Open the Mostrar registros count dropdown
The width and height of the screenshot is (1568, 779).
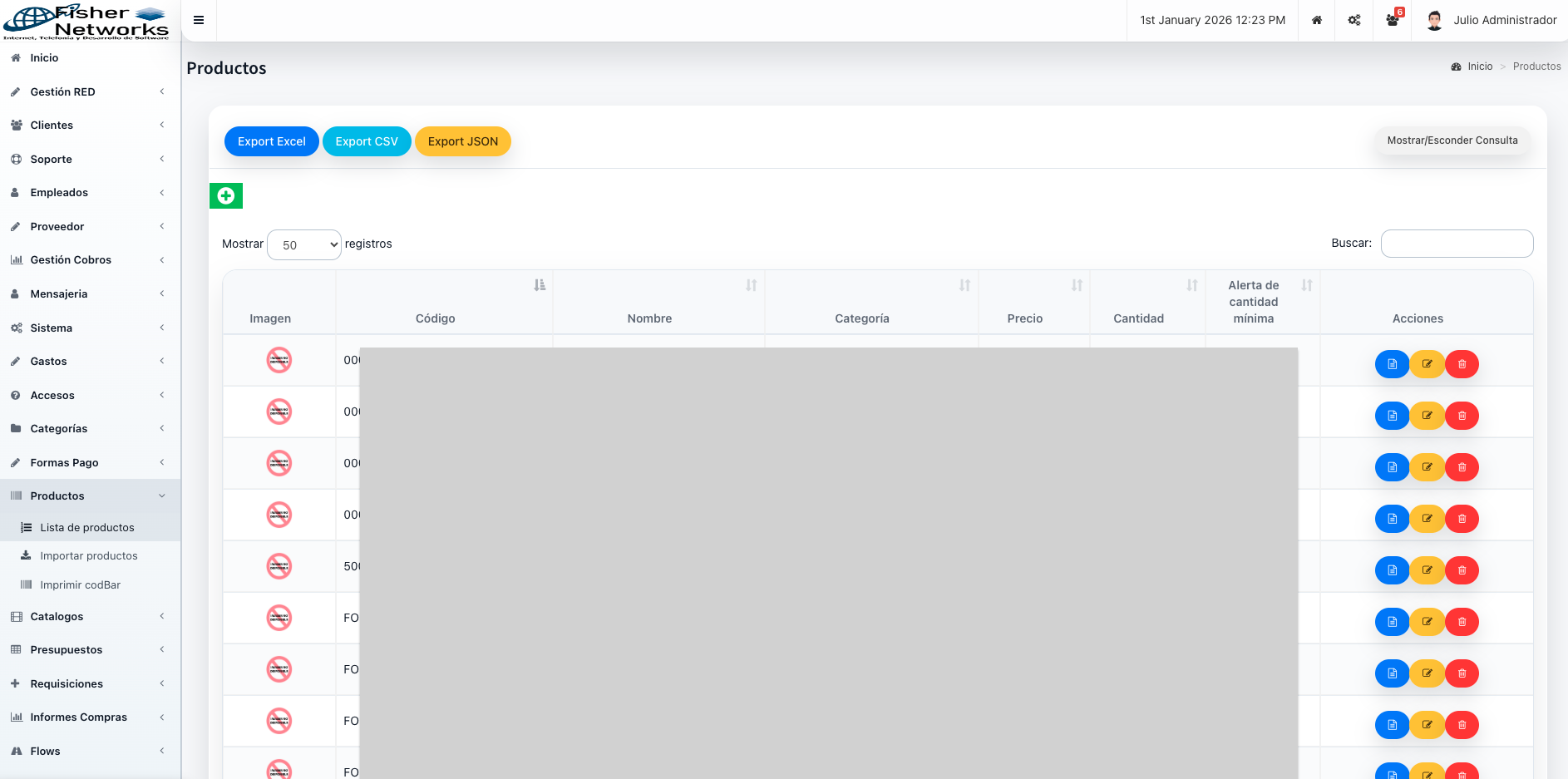304,245
